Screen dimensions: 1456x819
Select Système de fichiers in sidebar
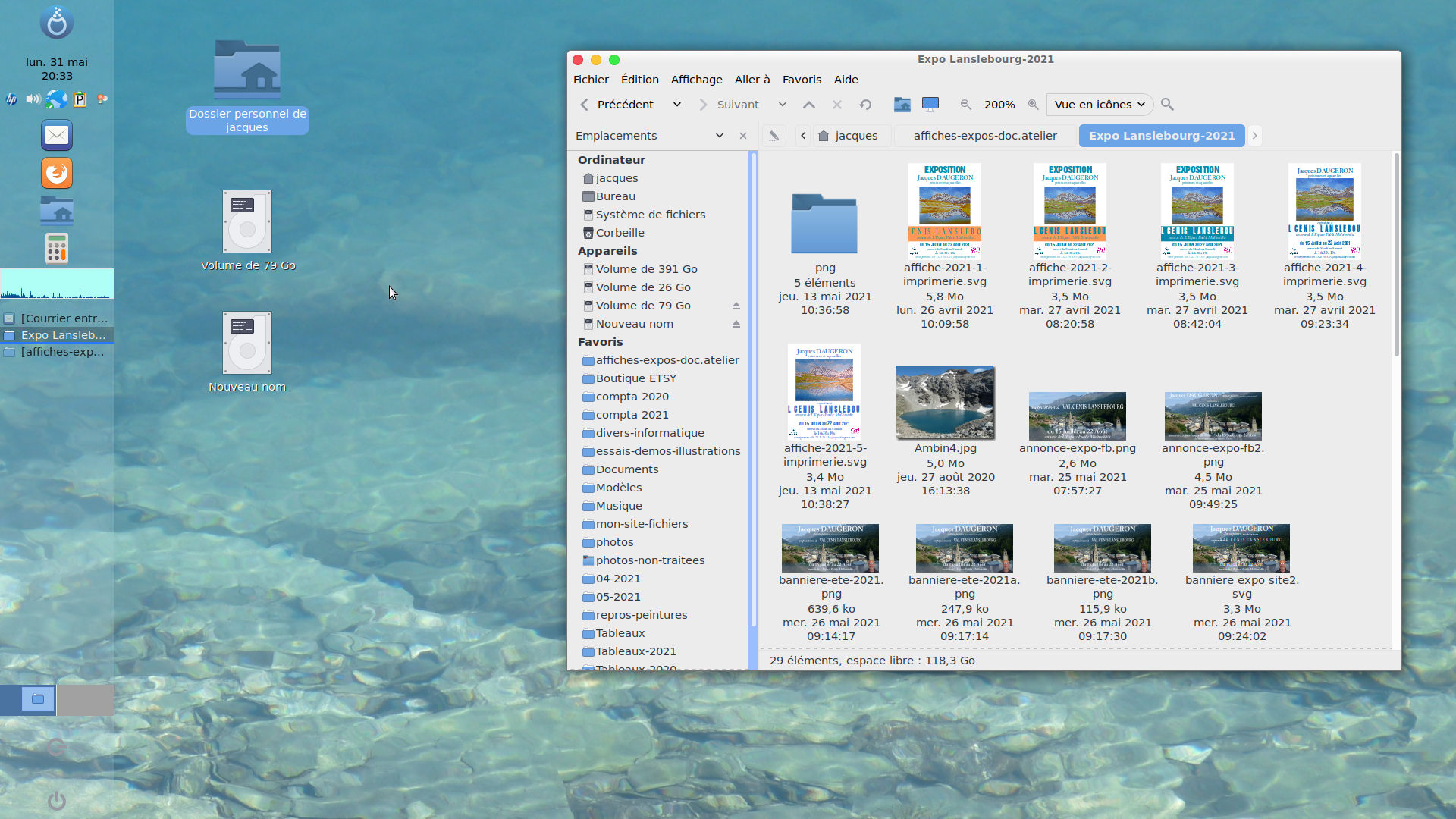coord(650,215)
